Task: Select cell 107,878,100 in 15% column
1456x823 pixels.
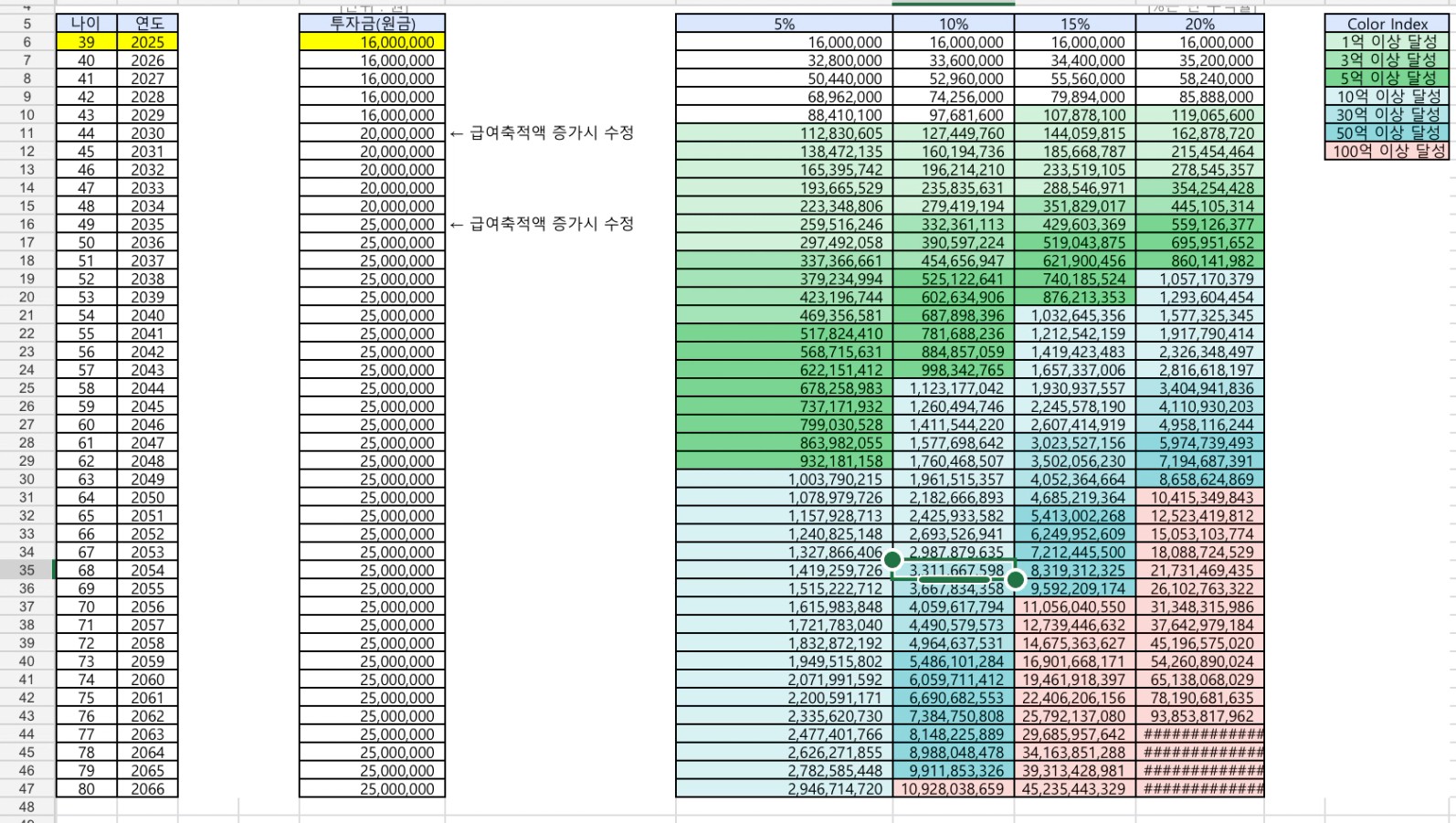Action: tap(1074, 115)
